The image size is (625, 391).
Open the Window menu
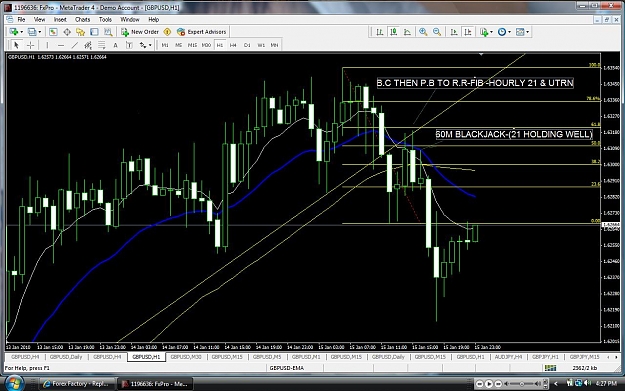coord(130,20)
